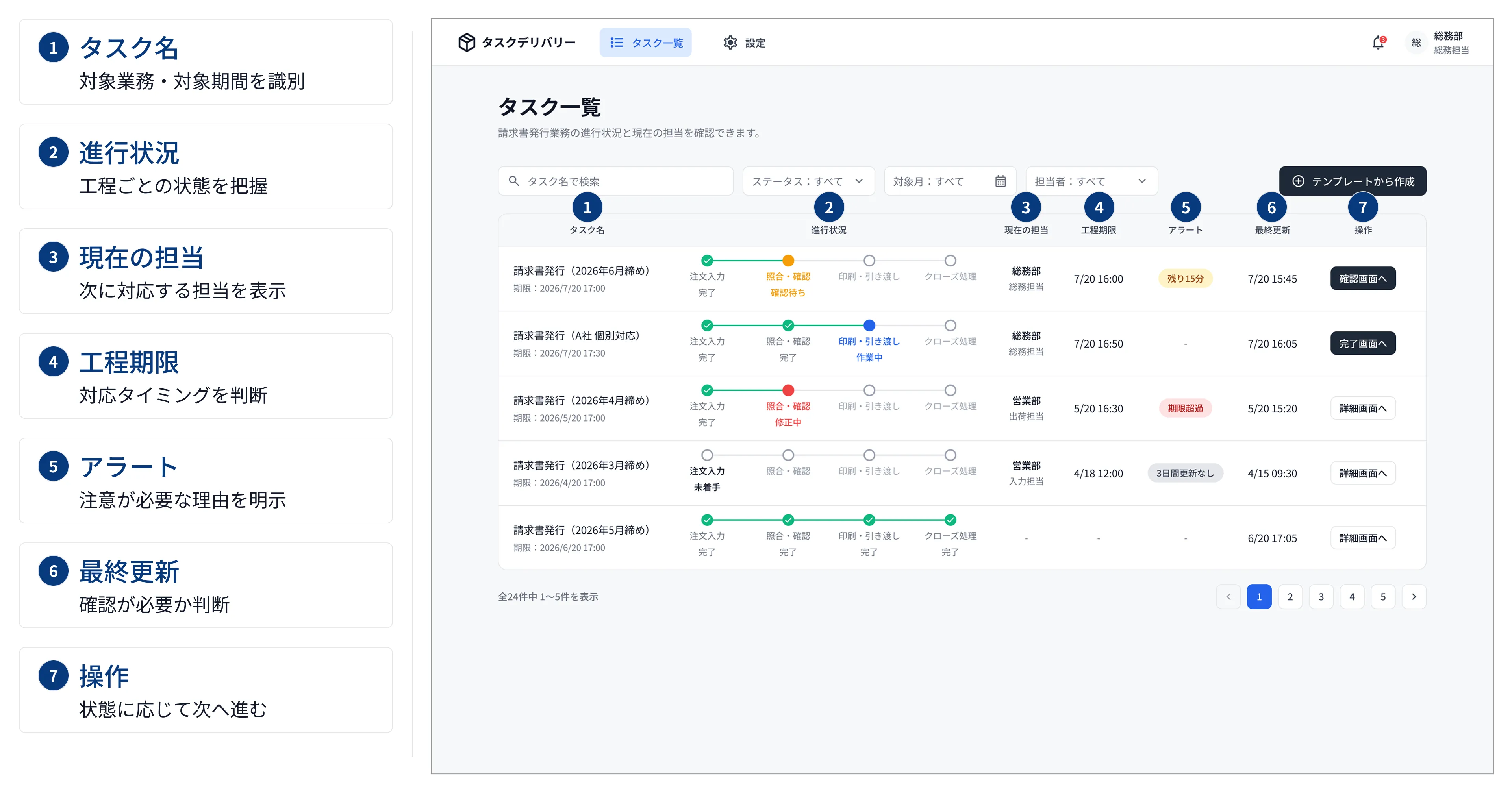Open the 担当者：すべて dropdown
Viewport: 1512px width, 788px height.
pos(1091,181)
